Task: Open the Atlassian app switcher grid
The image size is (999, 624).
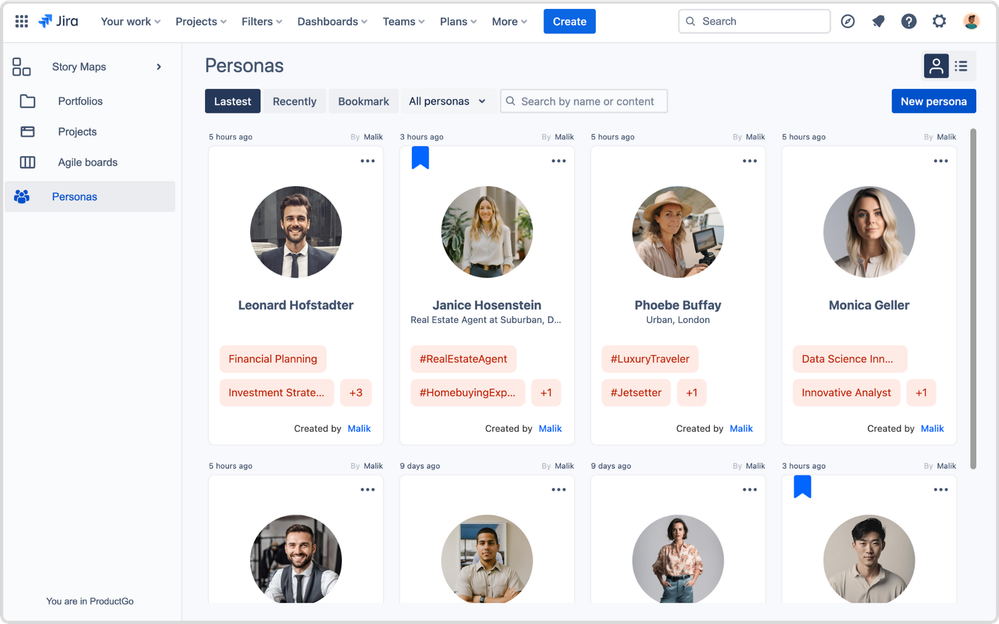Action: point(21,21)
